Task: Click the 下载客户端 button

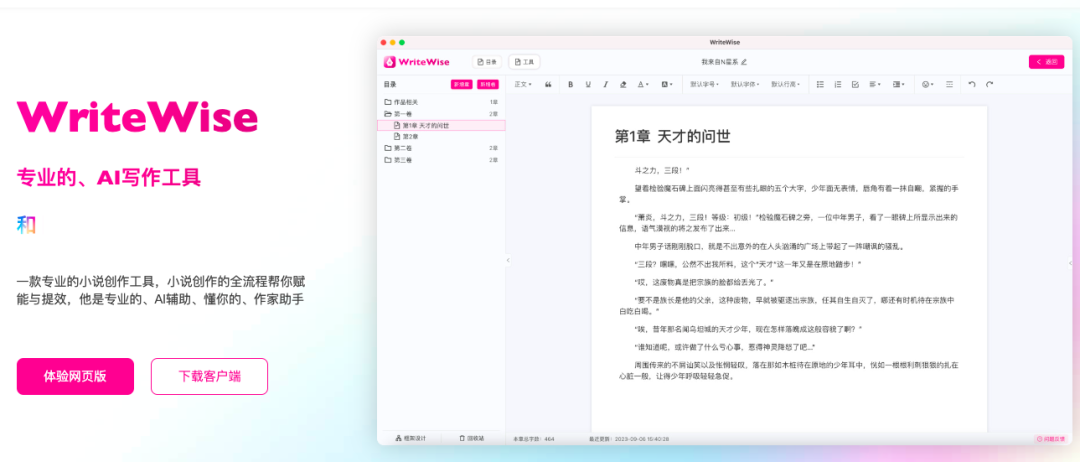Action: (x=209, y=376)
